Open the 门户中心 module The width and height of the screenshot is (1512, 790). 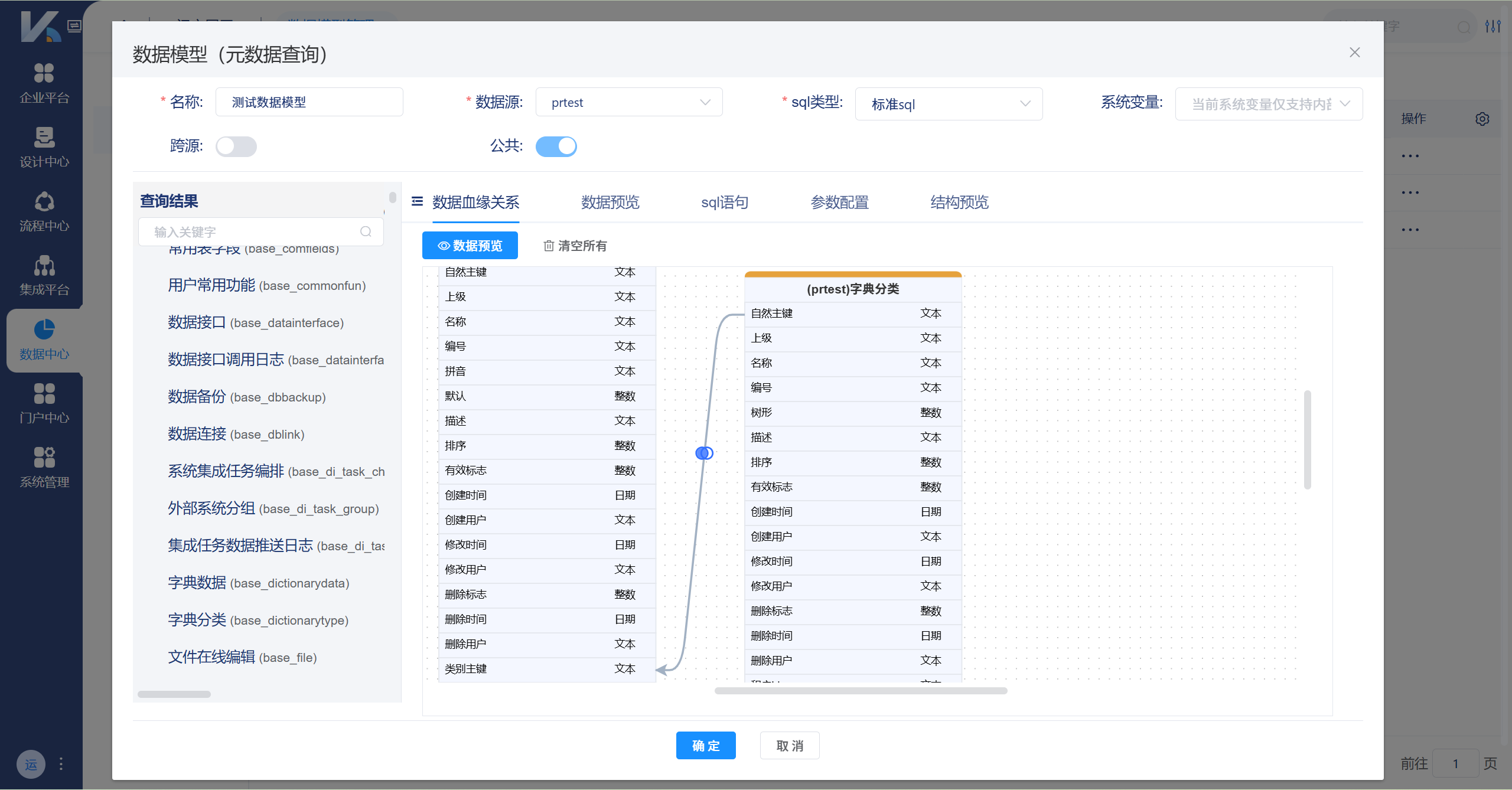[43, 403]
